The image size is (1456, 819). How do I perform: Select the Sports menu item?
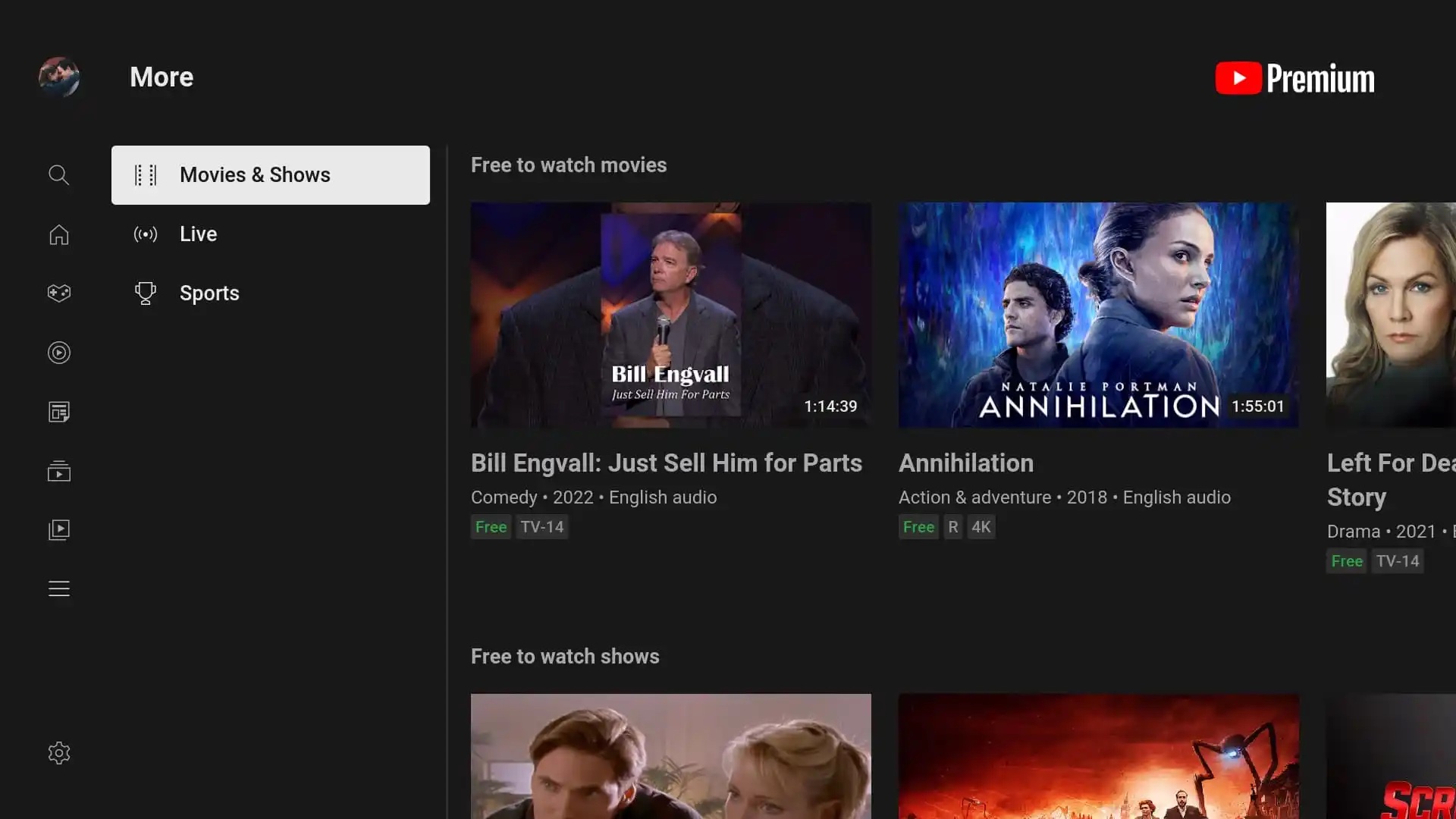click(x=209, y=293)
